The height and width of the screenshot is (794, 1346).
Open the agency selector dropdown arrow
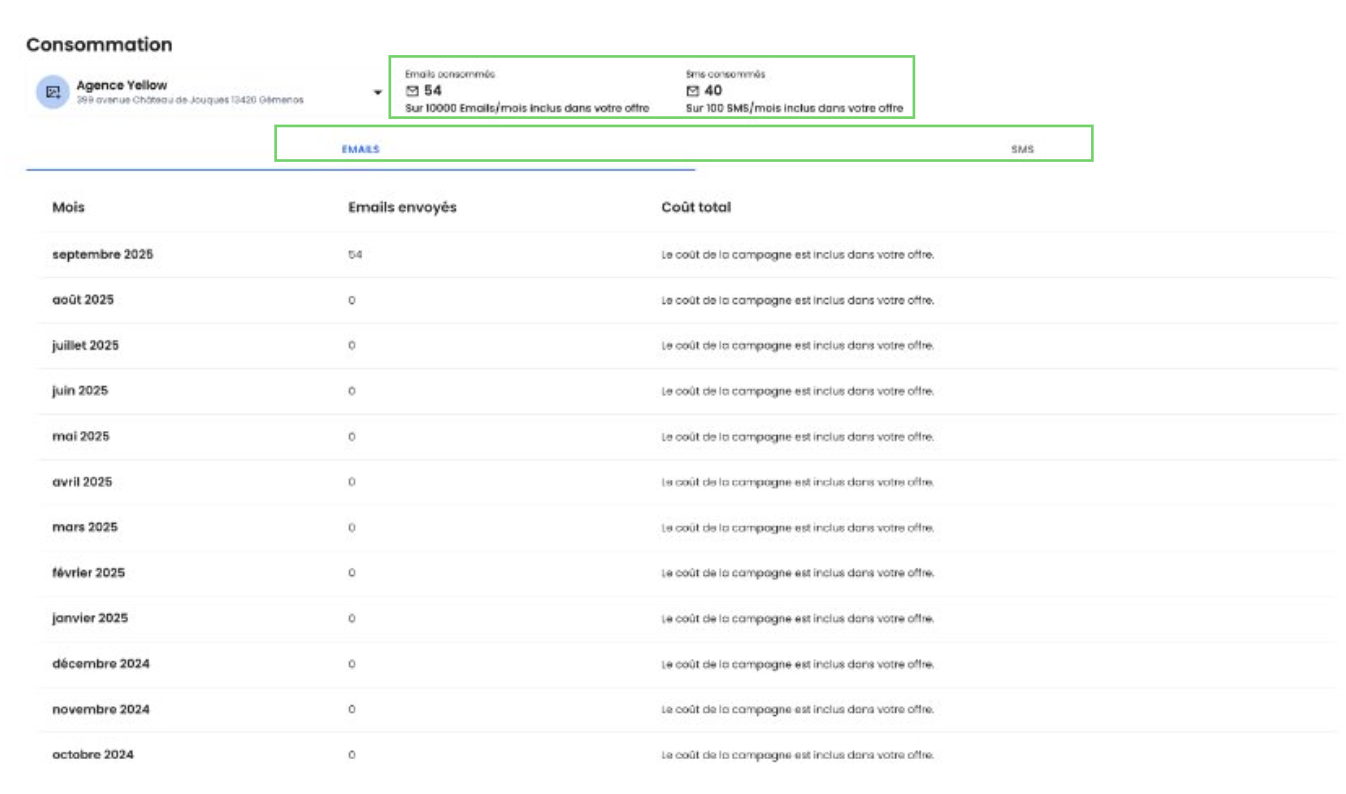[378, 92]
